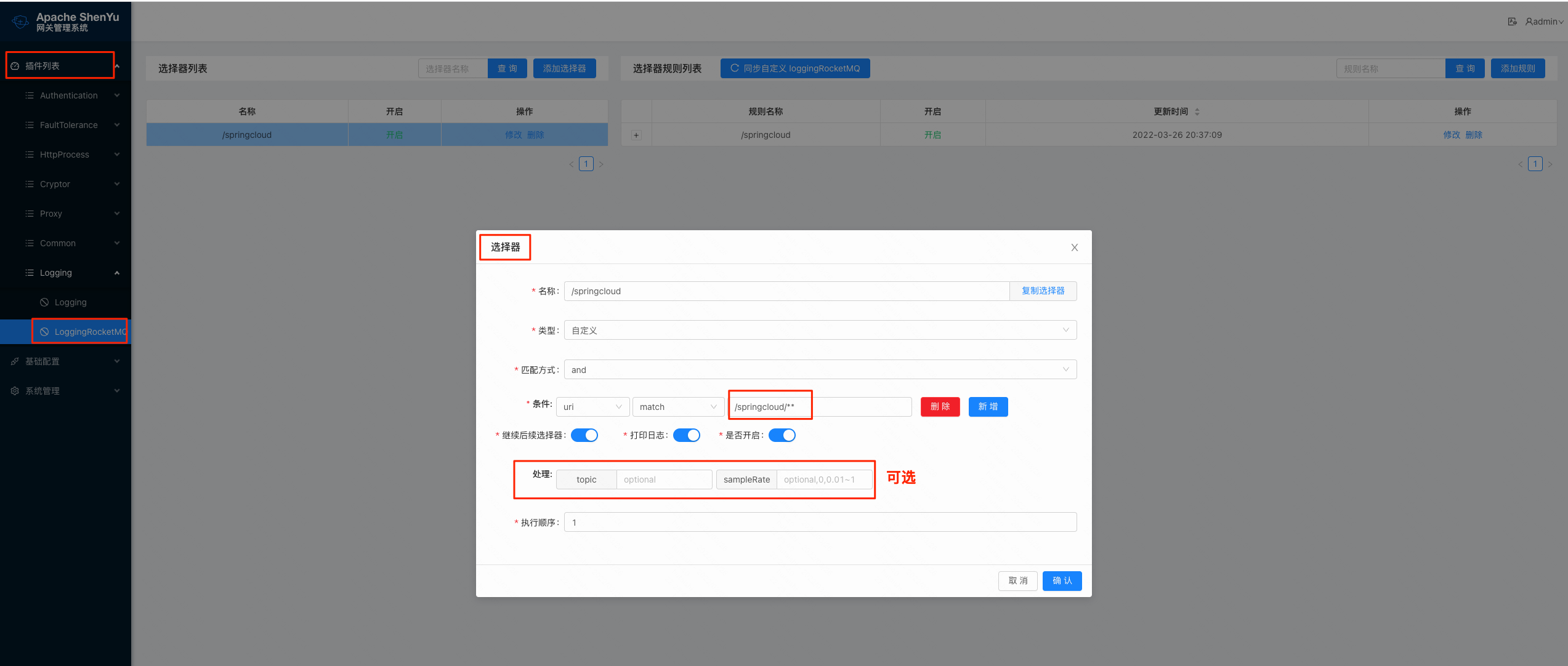1568x666 pixels.
Task: Disable the print log switch
Action: [x=686, y=435]
